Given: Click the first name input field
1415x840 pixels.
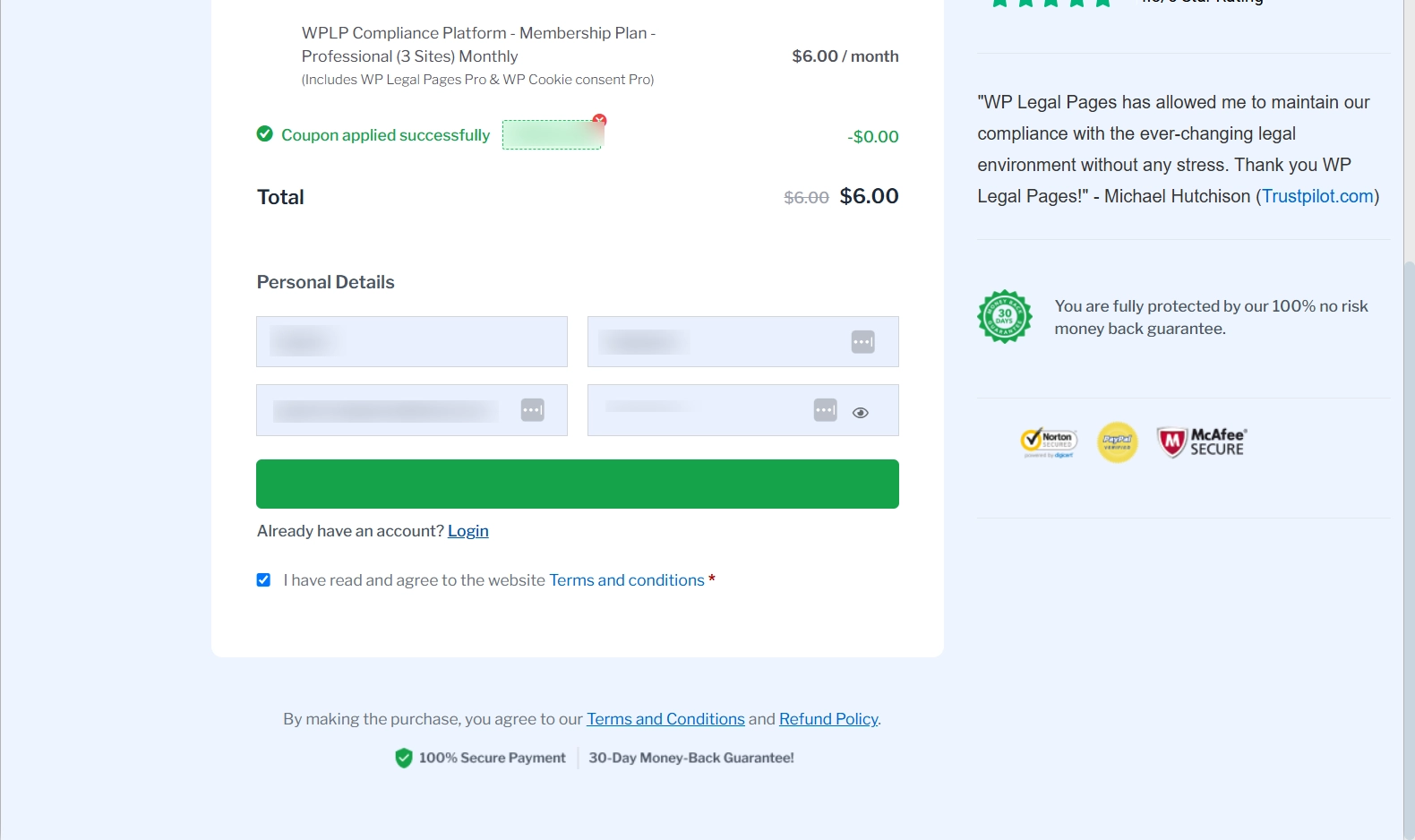Looking at the screenshot, I should [411, 341].
